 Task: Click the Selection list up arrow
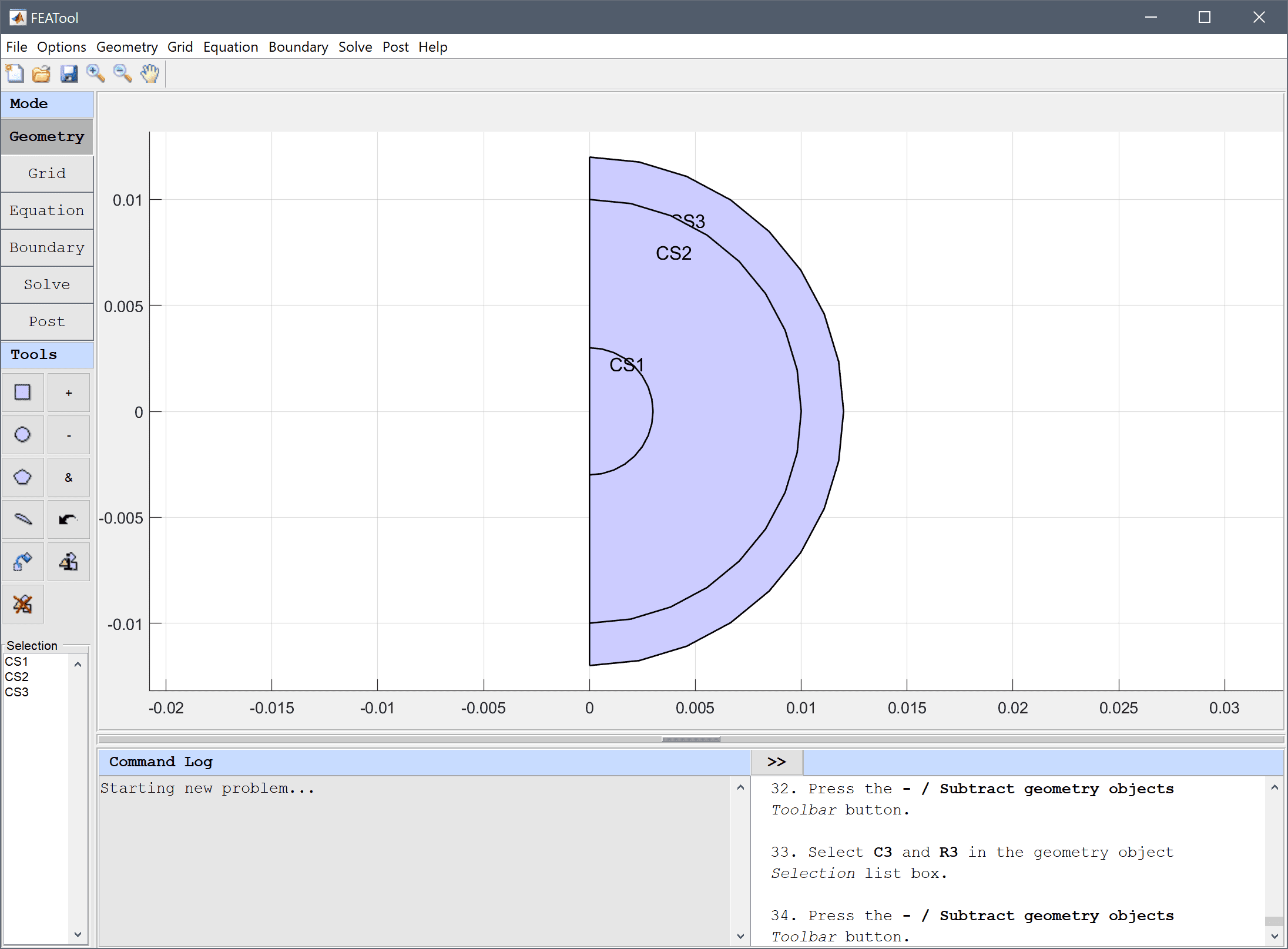click(x=78, y=664)
